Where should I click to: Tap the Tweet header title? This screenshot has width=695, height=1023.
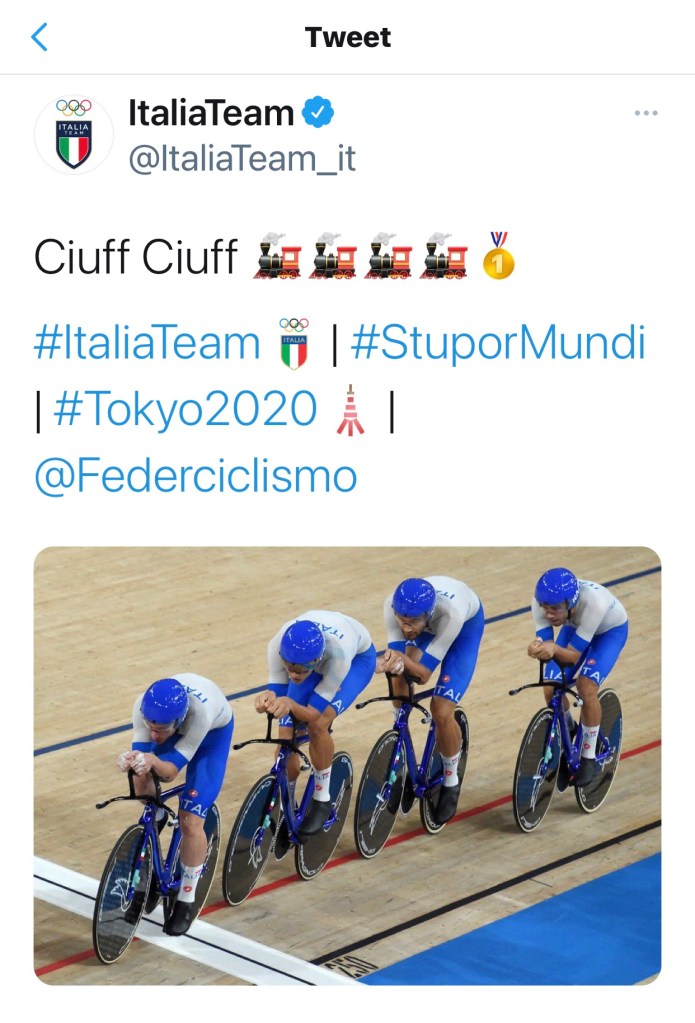347,38
